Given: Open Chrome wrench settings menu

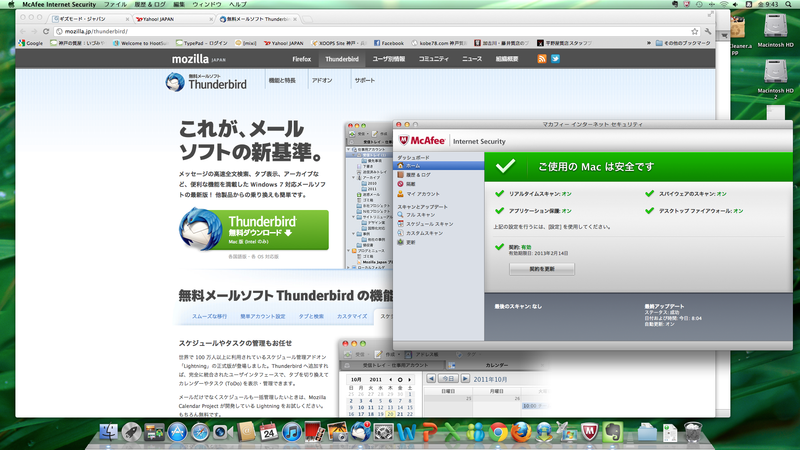Looking at the screenshot, I should (708, 31).
